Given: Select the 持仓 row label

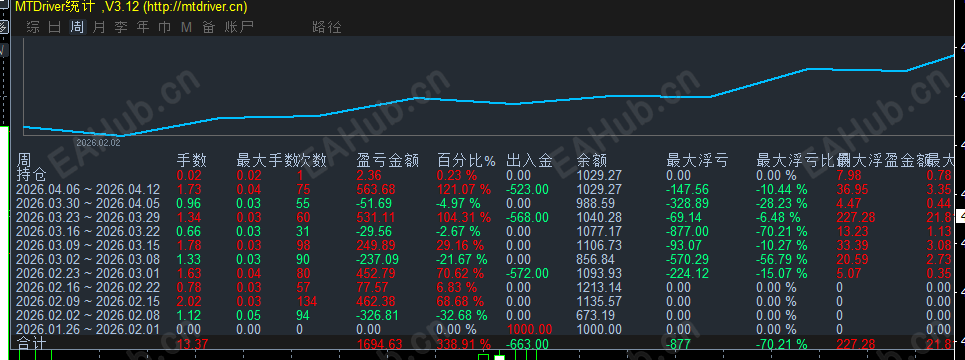Looking at the screenshot, I should tap(31, 175).
